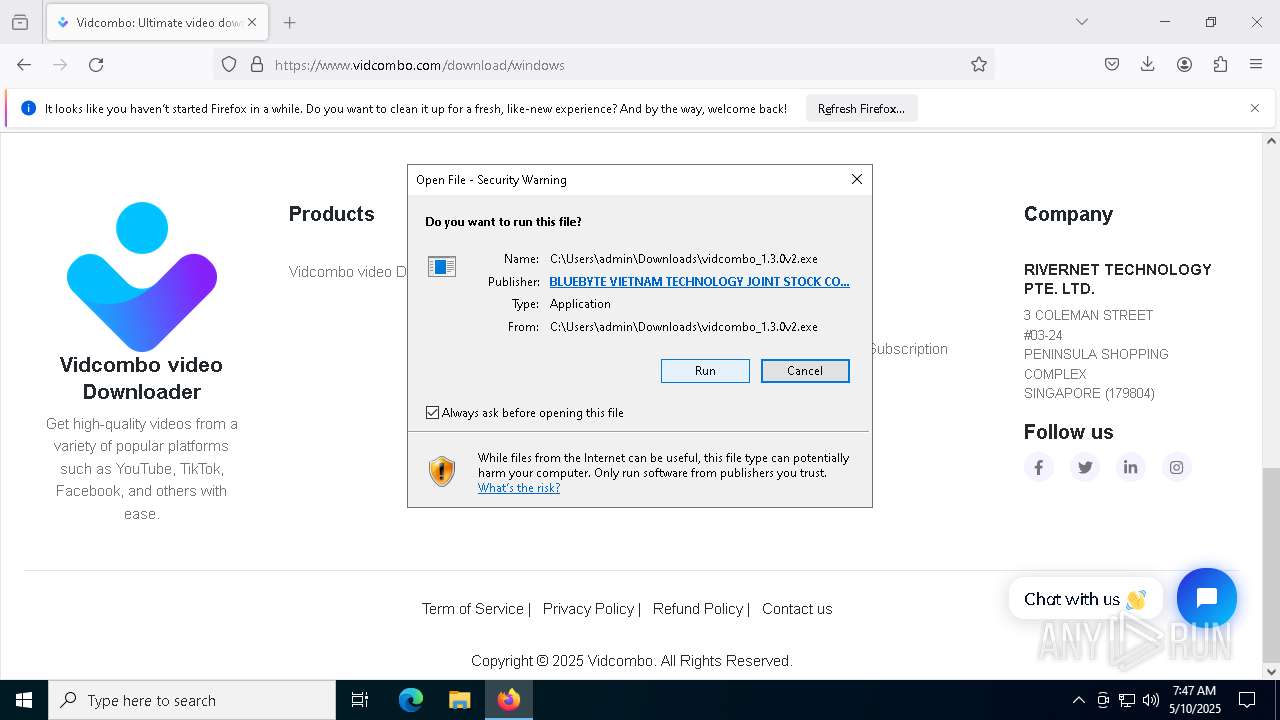Open the BLUEBYTE VIETNAM publisher link
The height and width of the screenshot is (720, 1280).
coord(699,282)
